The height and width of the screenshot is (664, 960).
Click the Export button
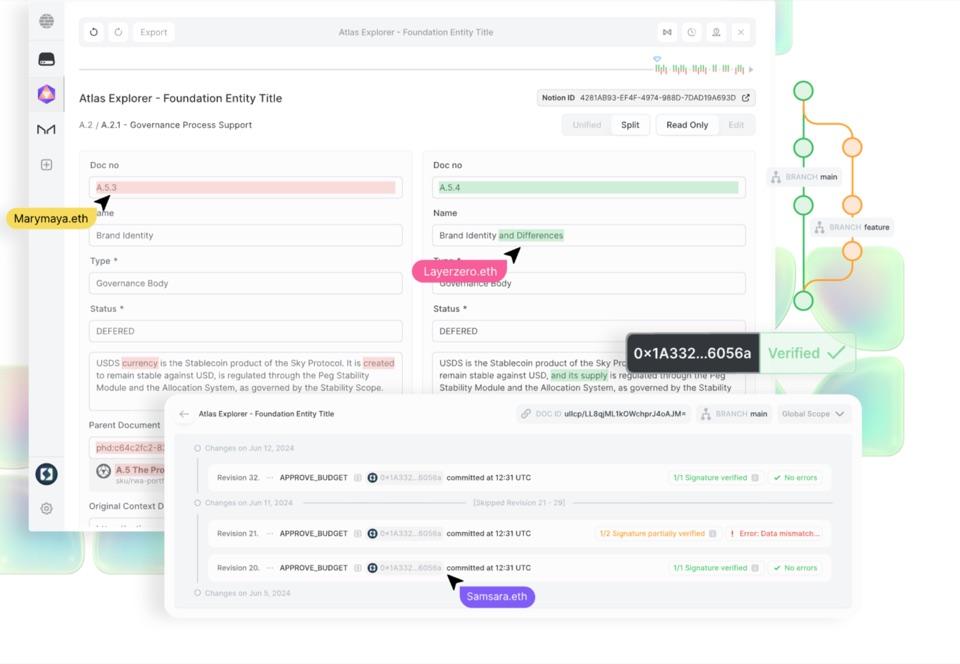pyautogui.click(x=153, y=32)
